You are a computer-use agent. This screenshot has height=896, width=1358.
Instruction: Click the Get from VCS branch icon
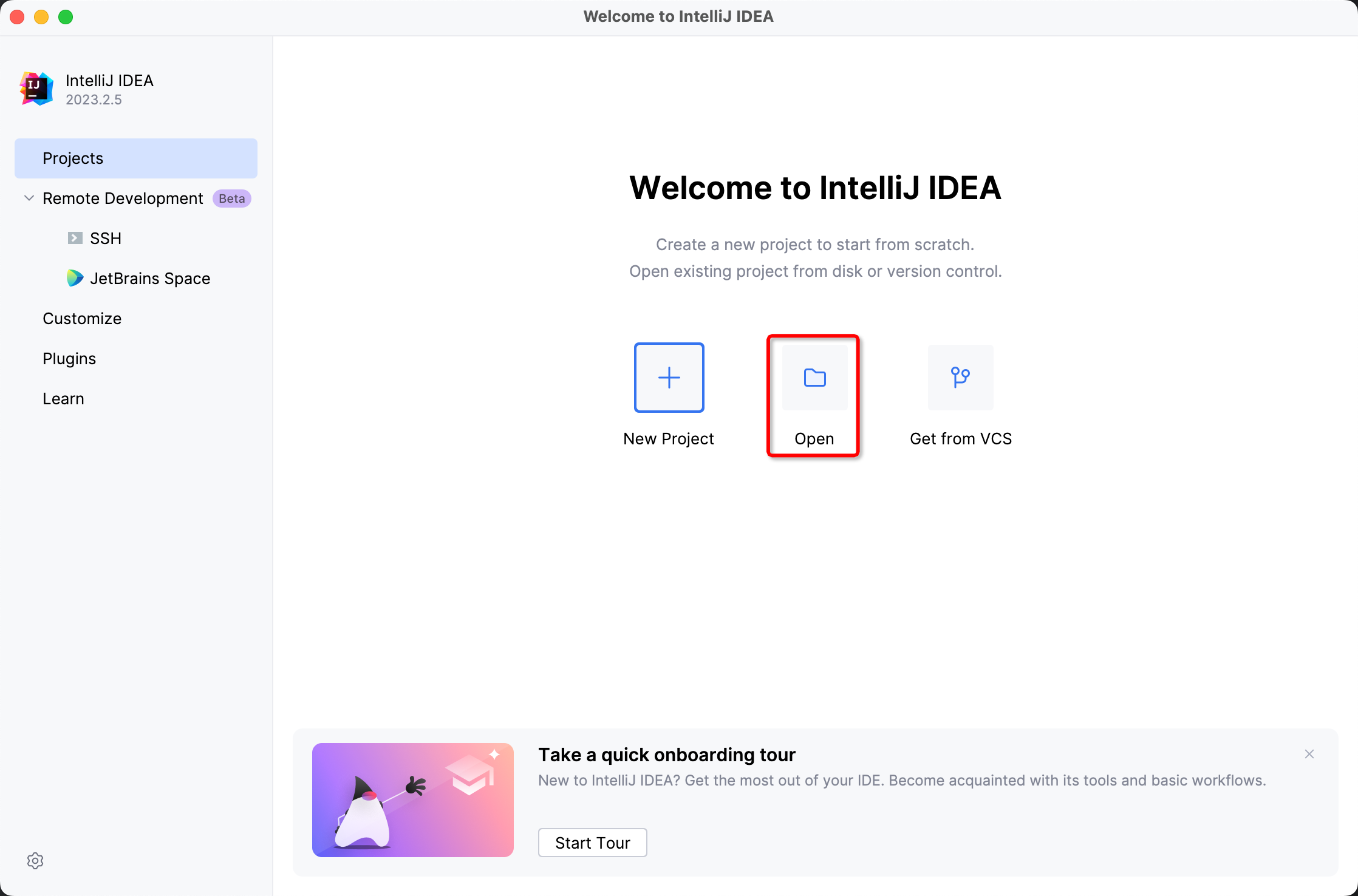[960, 378]
